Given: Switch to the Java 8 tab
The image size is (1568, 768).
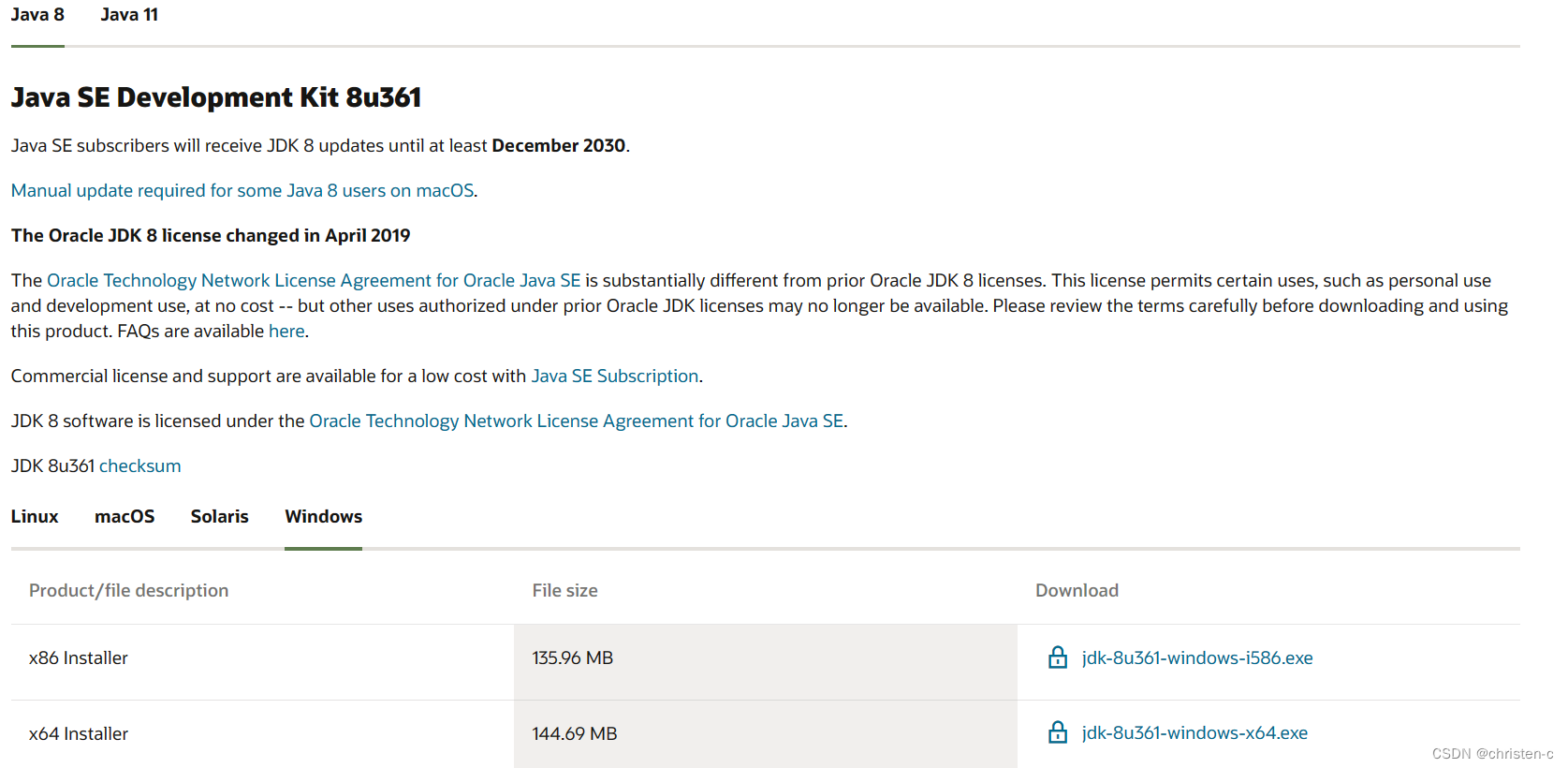Looking at the screenshot, I should 37,15.
